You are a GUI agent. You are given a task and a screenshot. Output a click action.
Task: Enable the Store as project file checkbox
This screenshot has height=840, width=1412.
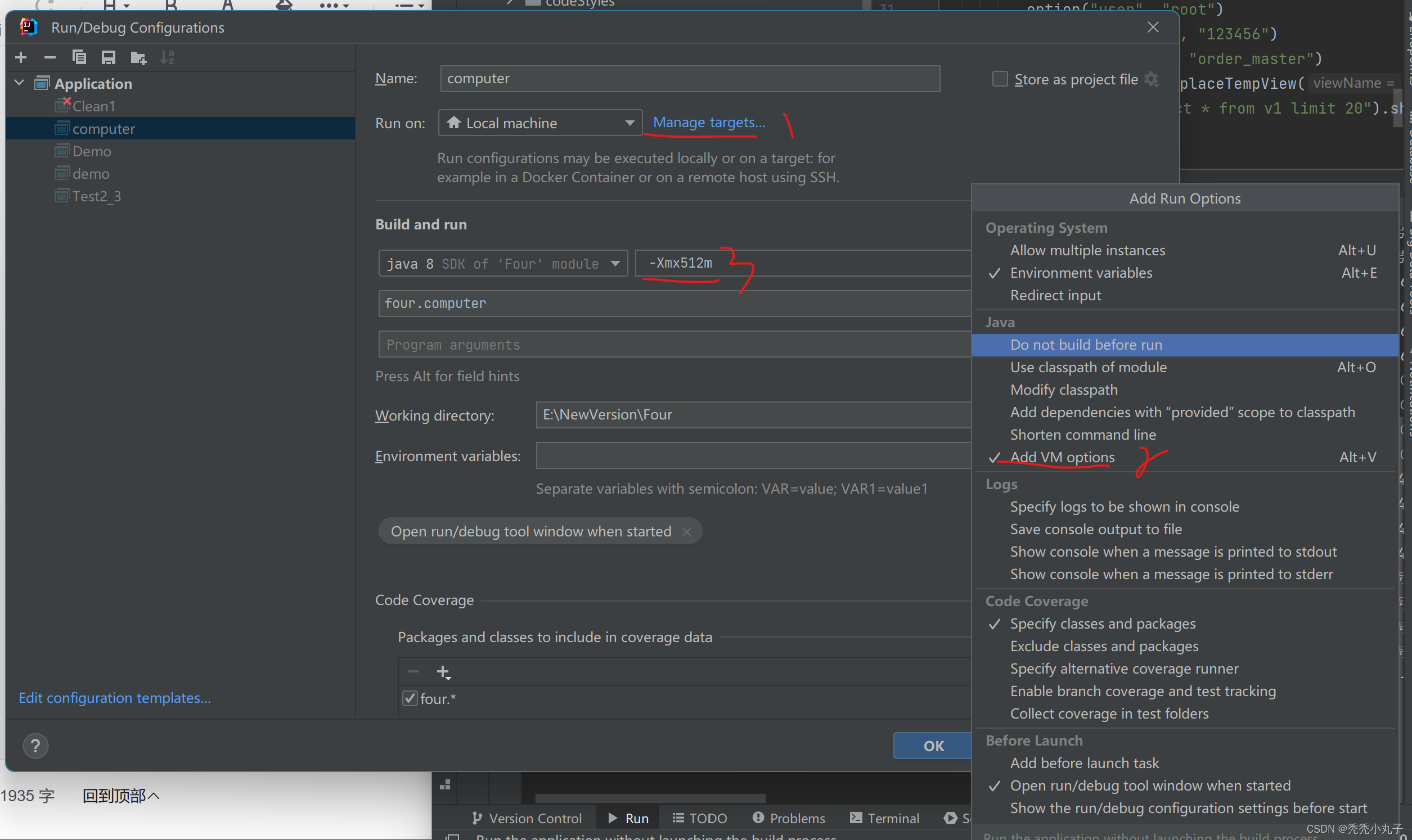coord(1000,79)
